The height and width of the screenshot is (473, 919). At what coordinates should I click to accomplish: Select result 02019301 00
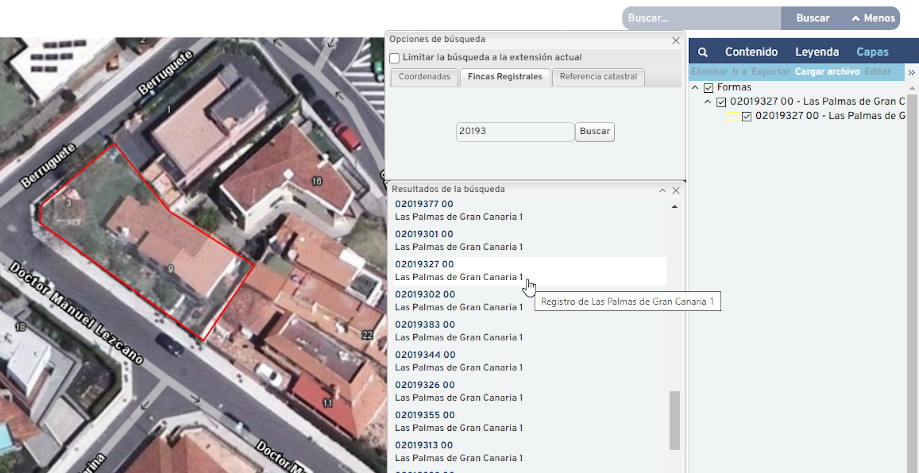(x=424, y=234)
